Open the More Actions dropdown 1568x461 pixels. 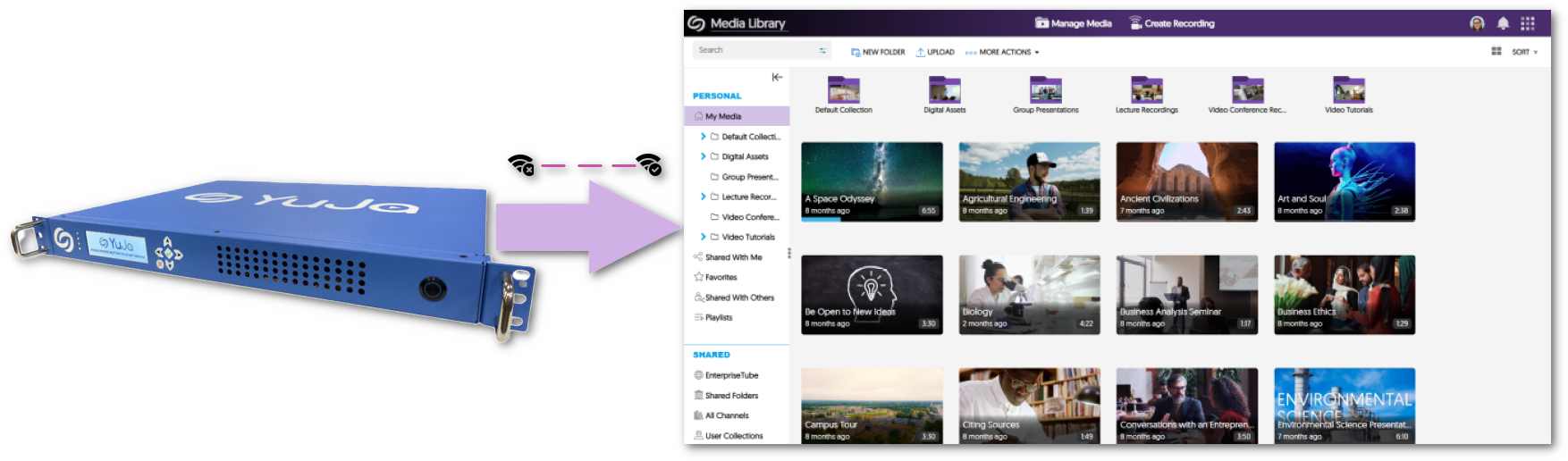pyautogui.click(x=1003, y=52)
